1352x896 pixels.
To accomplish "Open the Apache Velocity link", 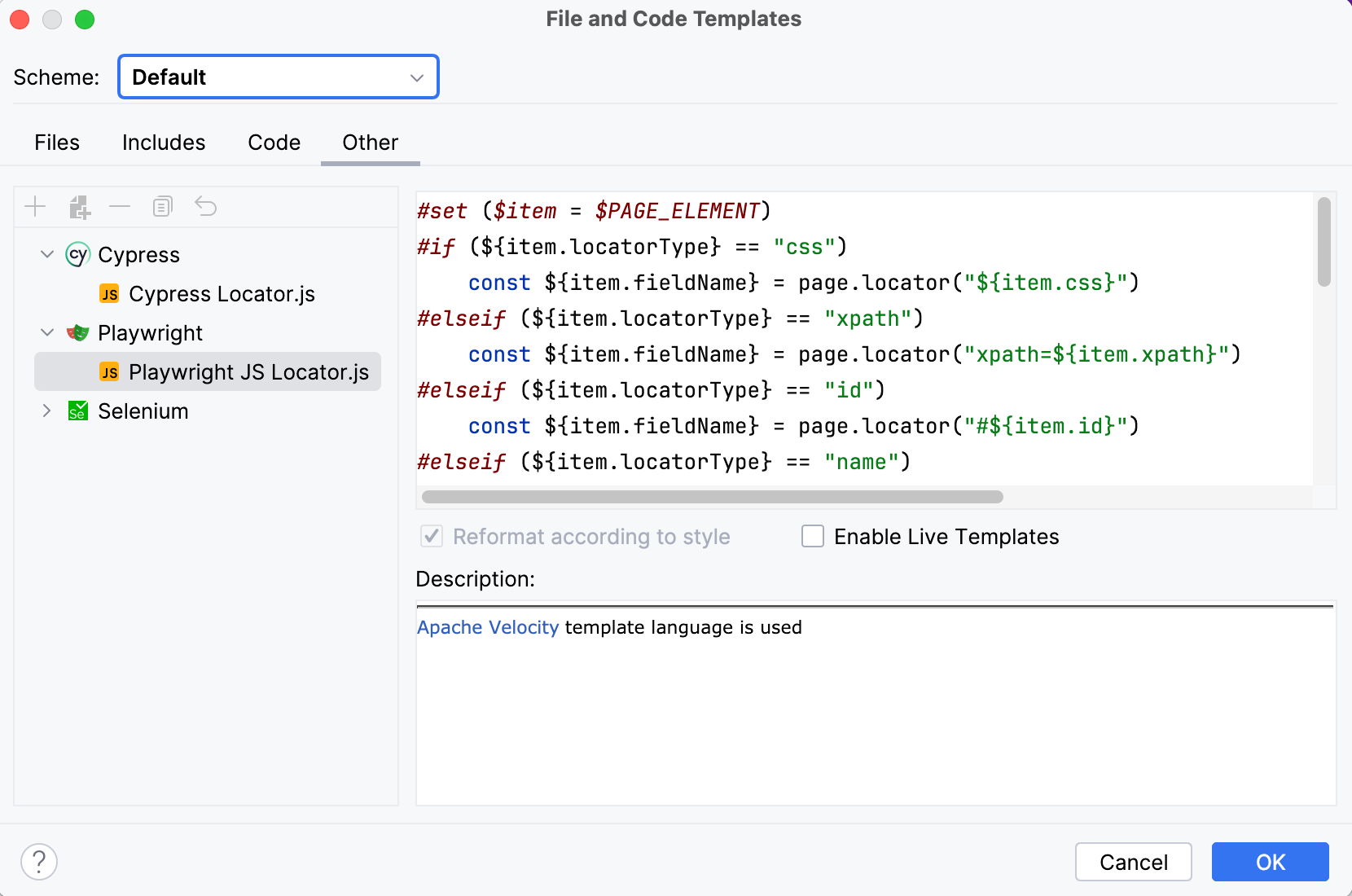I will pos(488,627).
